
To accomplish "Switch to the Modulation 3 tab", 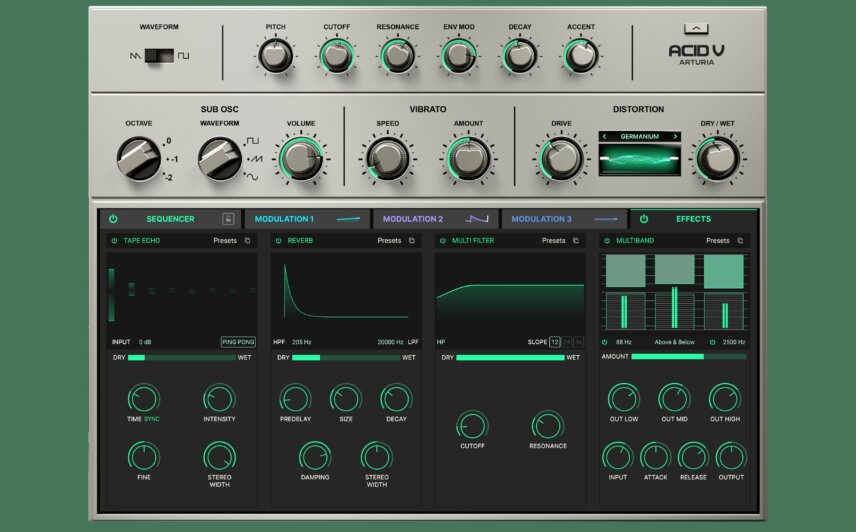I will tap(564, 219).
